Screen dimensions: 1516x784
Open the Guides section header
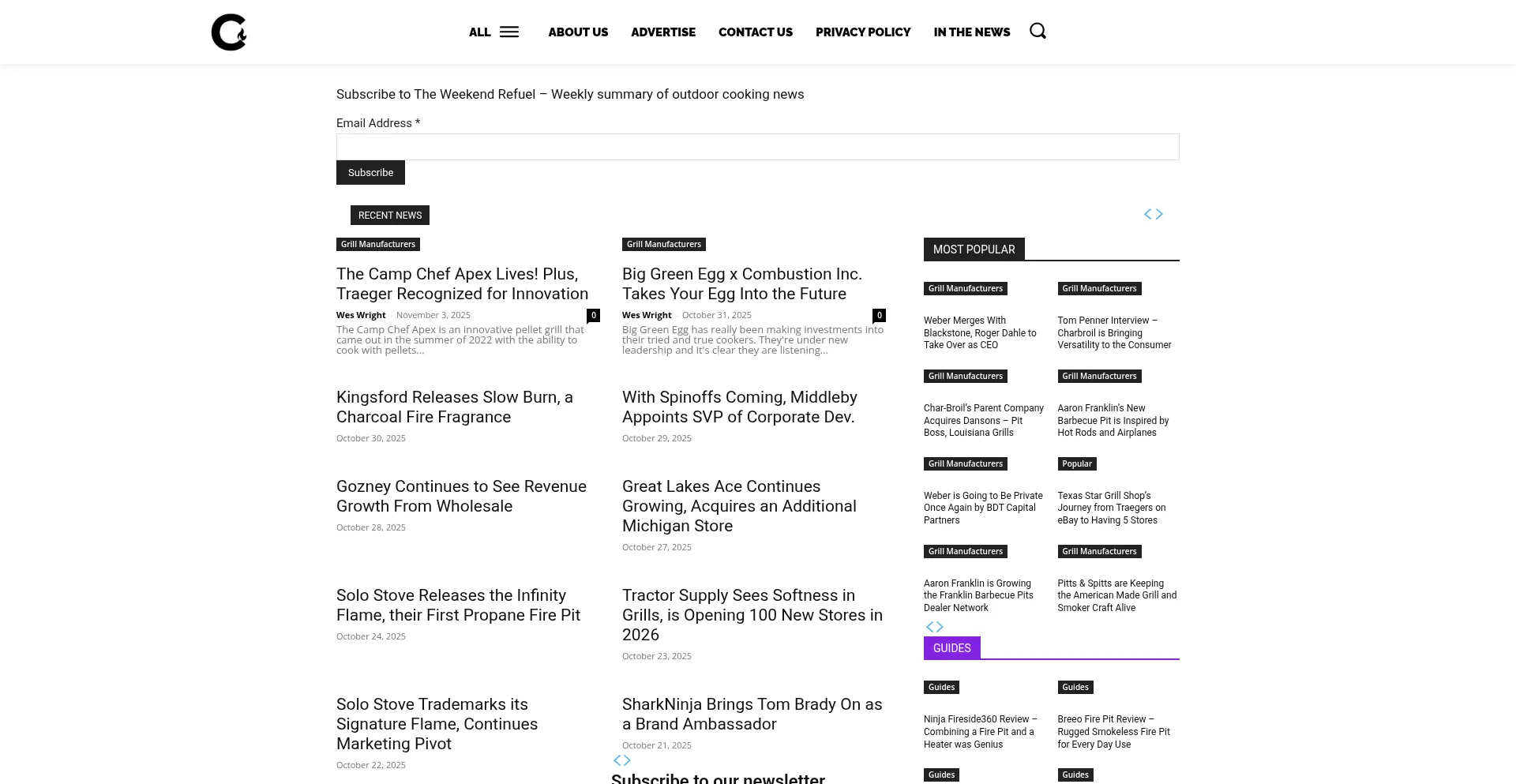pos(952,648)
